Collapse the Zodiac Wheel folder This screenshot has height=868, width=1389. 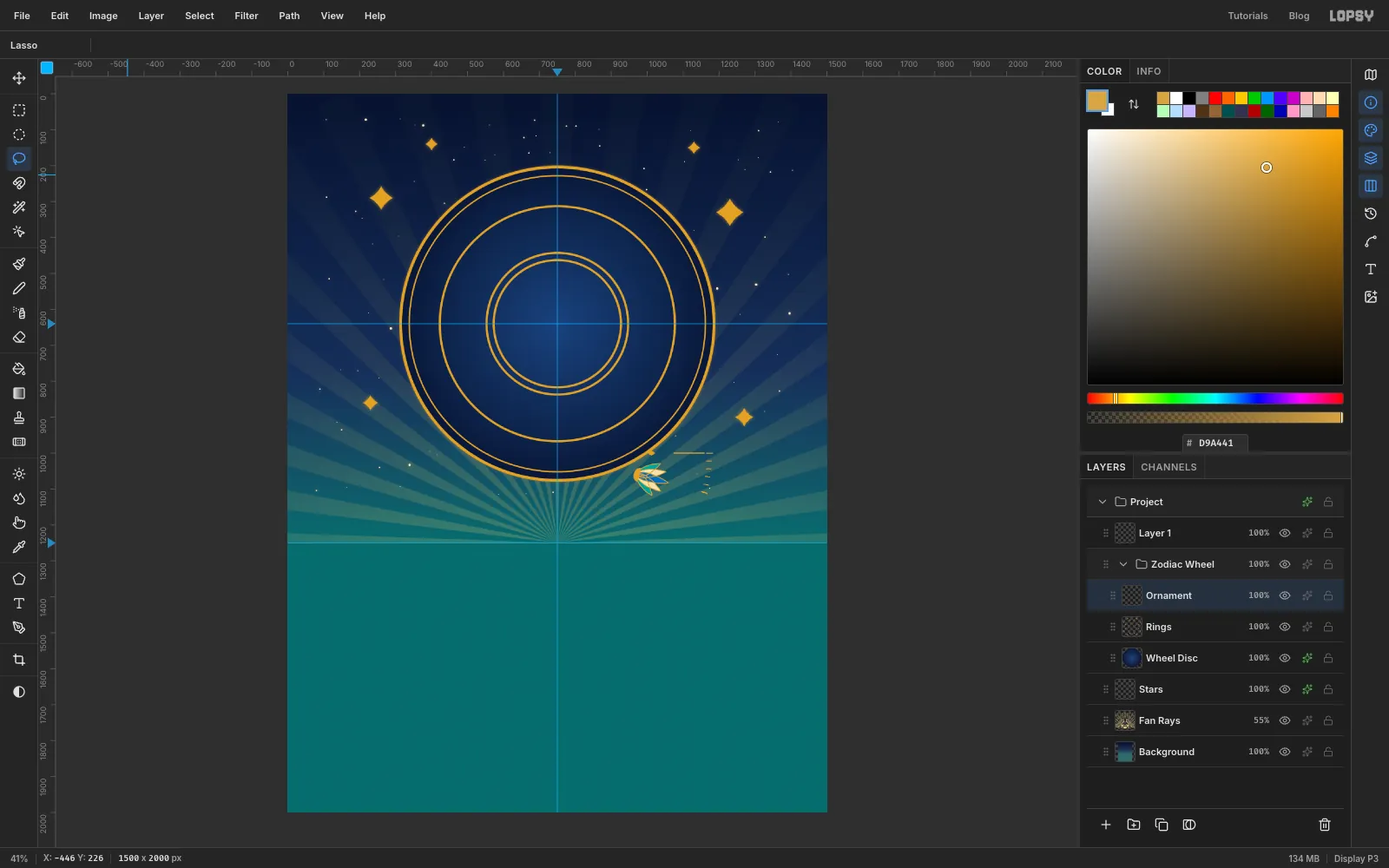pos(1123,564)
